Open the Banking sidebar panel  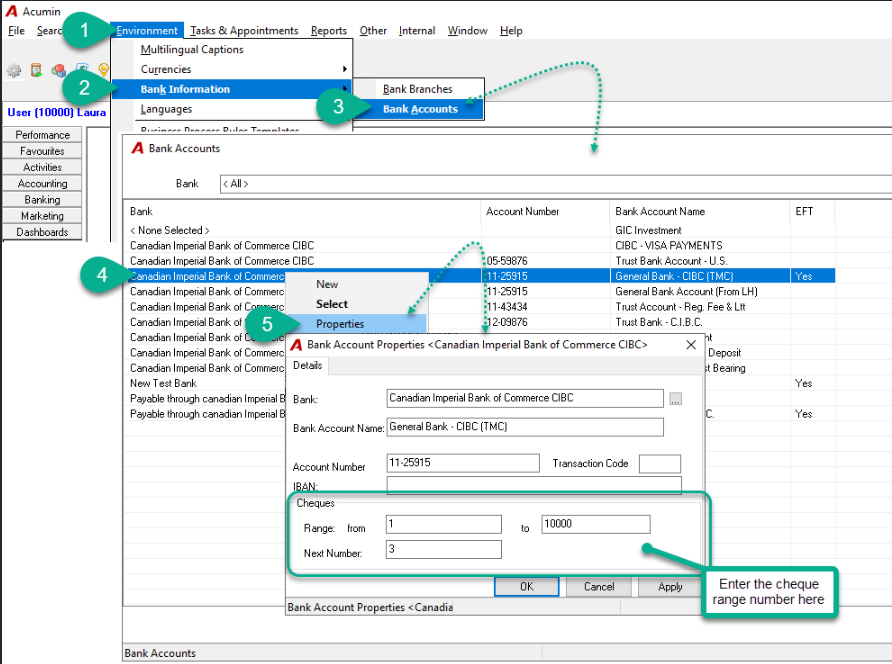(42, 200)
